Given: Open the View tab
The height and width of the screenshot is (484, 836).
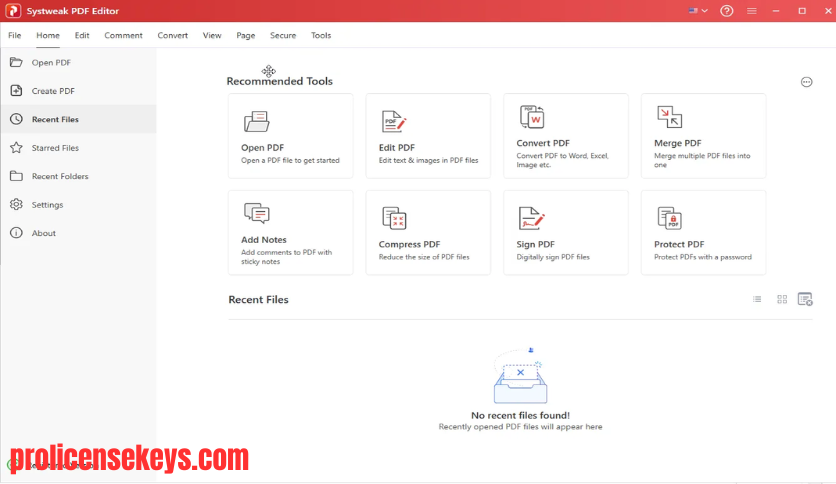Looking at the screenshot, I should coord(212,35).
